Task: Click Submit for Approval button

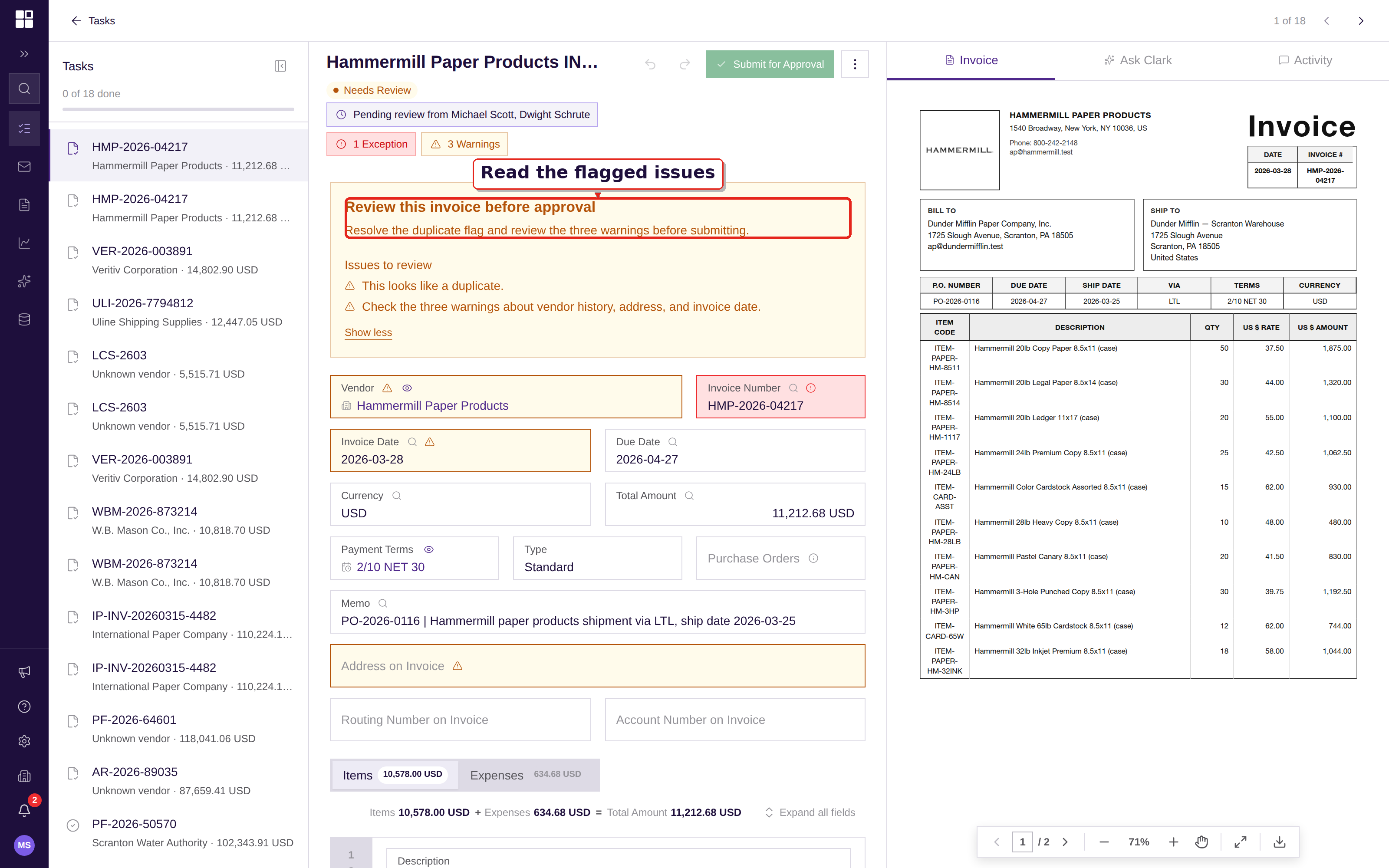Action: 769,64
